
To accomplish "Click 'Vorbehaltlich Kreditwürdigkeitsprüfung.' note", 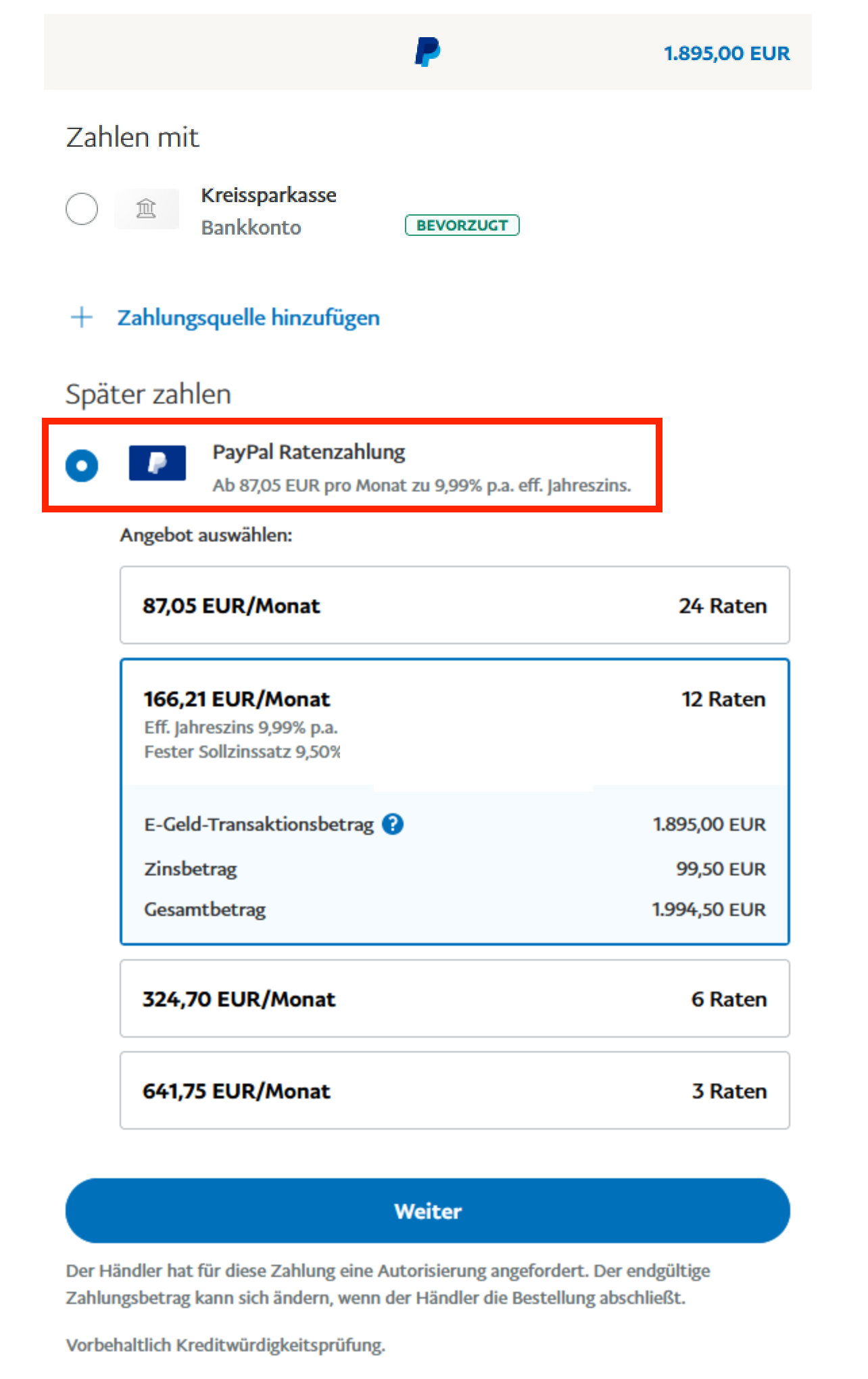I will coord(226,1345).
